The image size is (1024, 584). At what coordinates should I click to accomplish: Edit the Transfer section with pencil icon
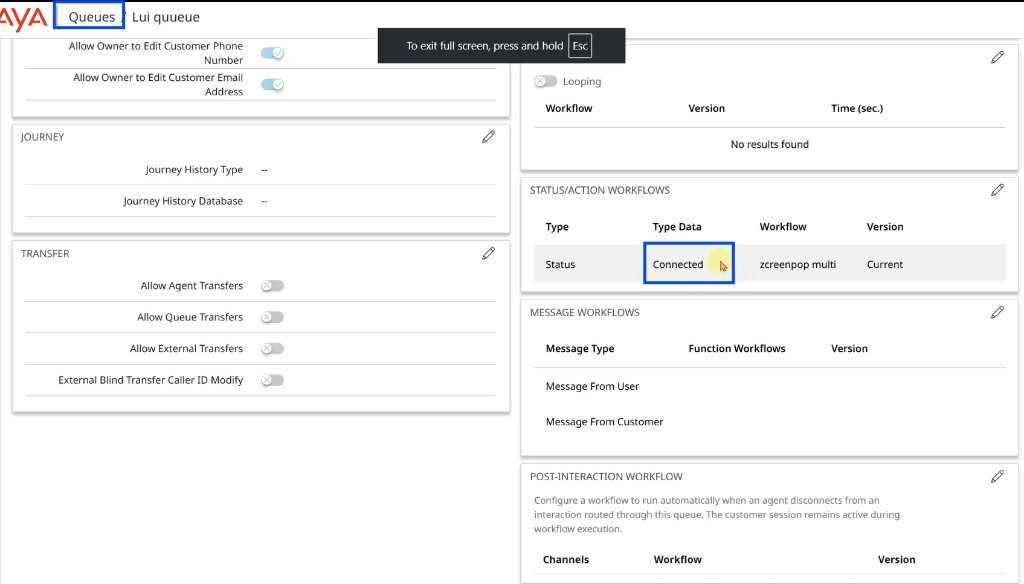coord(488,253)
